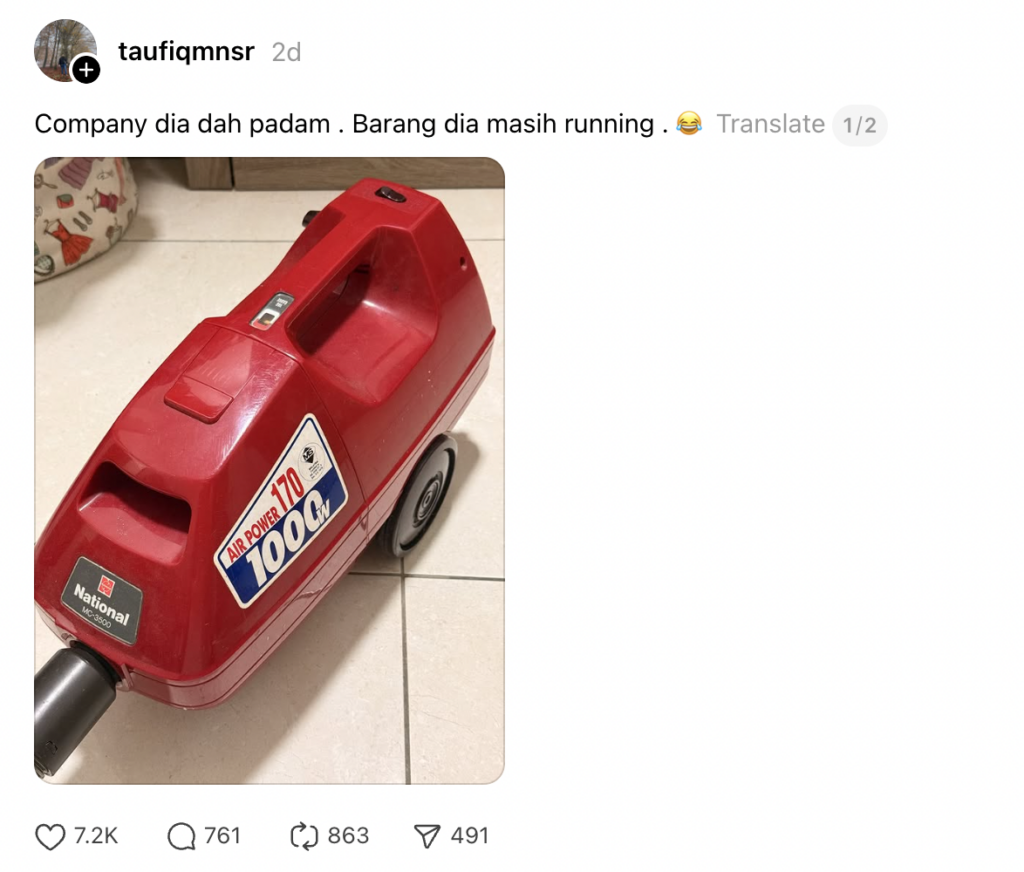This screenshot has height=872, width=1024.
Task: Open taufiqmnsr's profile picture
Action: coord(65,50)
